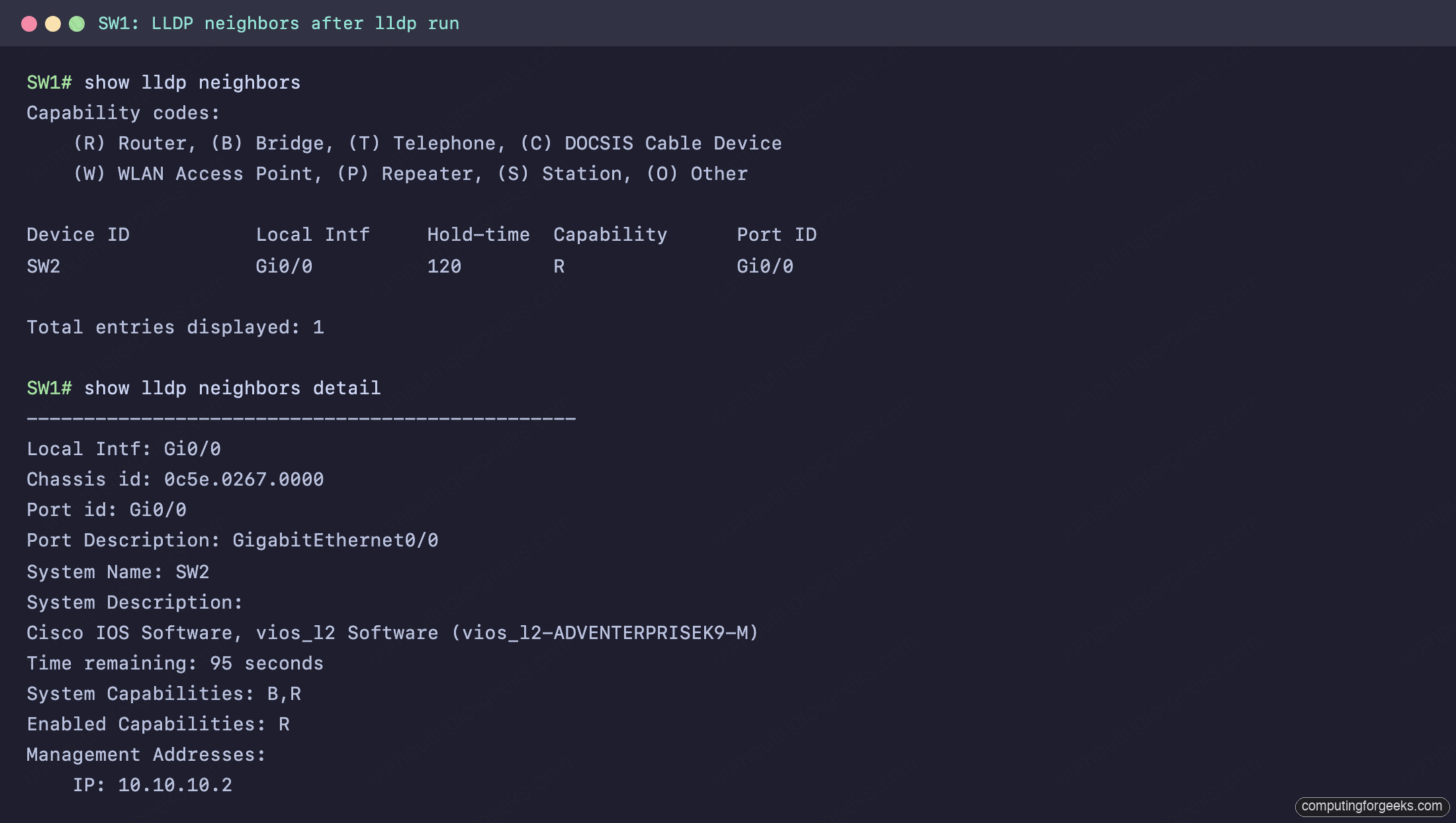Click the 'Management Addresses:' label
Viewport: 1456px width, 823px height.
(x=146, y=755)
